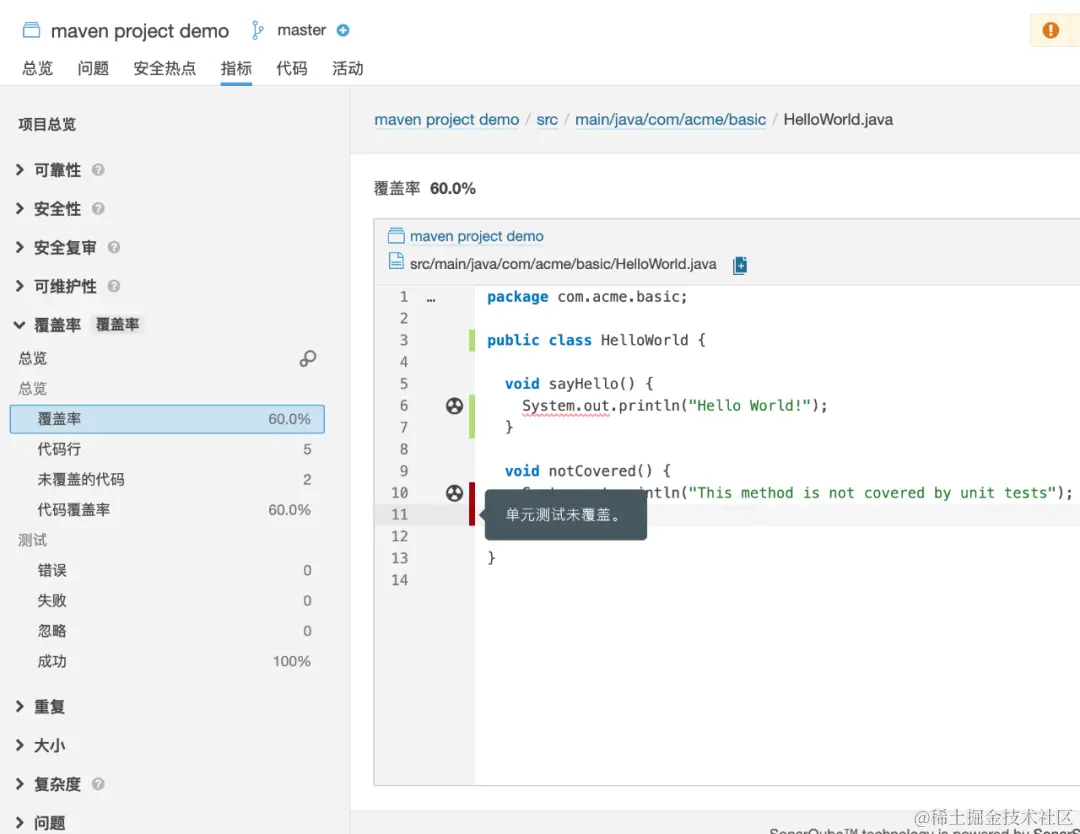This screenshot has width=1080, height=834.
Task: Select the 指标 tab
Action: pos(236,68)
